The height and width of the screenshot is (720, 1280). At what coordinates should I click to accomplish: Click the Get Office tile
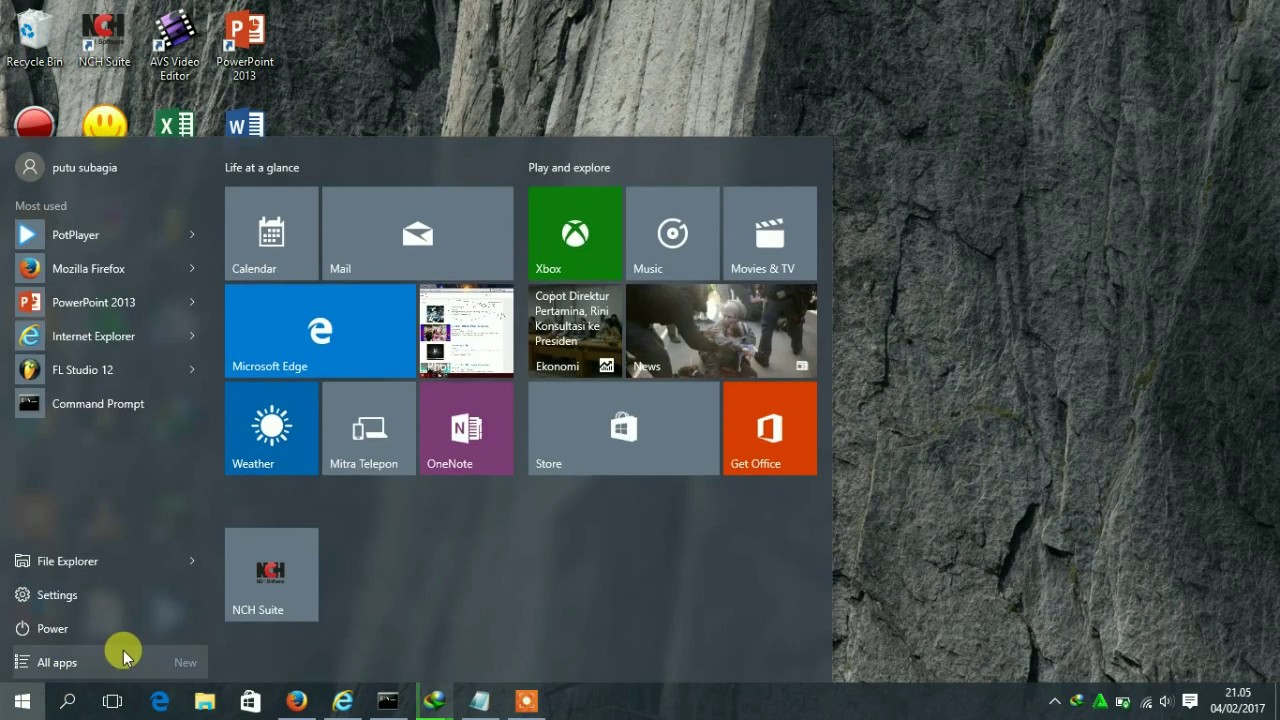point(770,428)
